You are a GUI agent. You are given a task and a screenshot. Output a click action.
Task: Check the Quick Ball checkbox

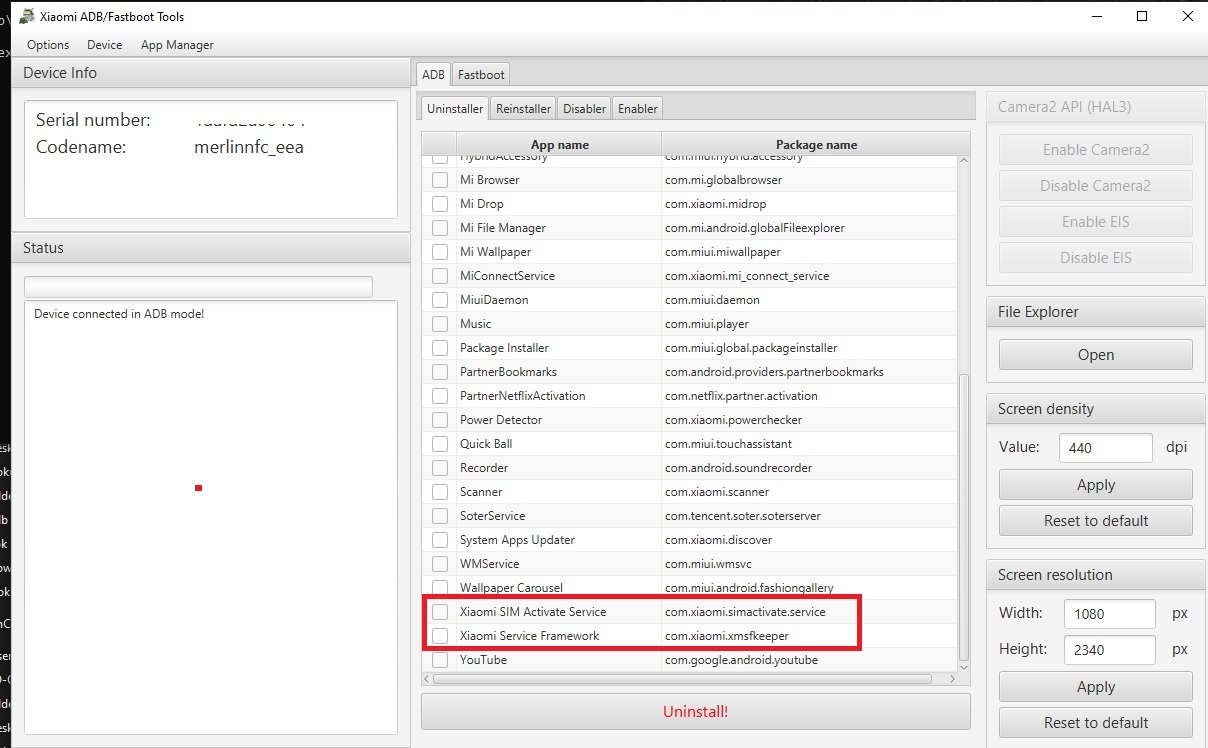tap(440, 444)
